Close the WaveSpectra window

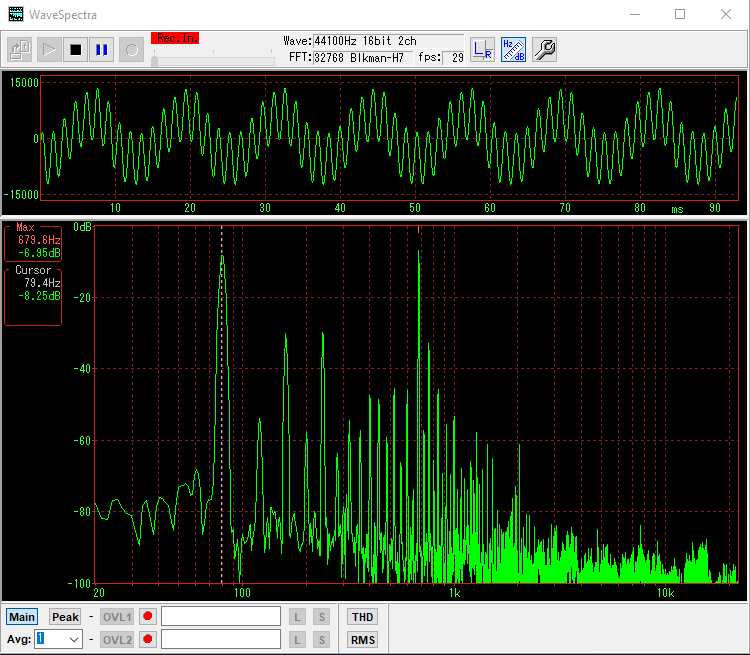point(726,14)
